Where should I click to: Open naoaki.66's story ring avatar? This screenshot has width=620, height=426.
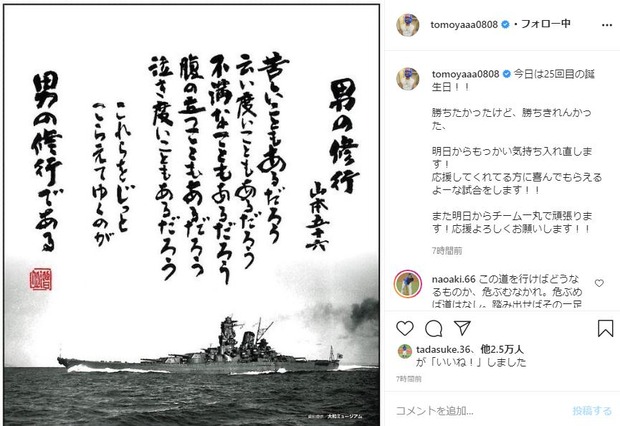[x=408, y=284]
